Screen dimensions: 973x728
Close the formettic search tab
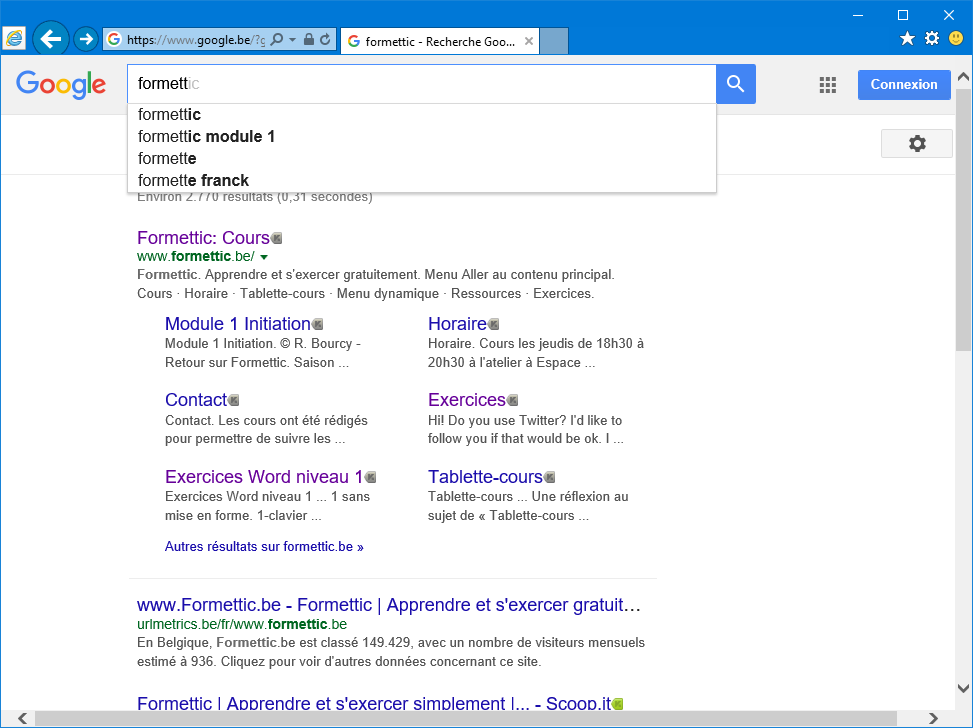click(x=529, y=41)
